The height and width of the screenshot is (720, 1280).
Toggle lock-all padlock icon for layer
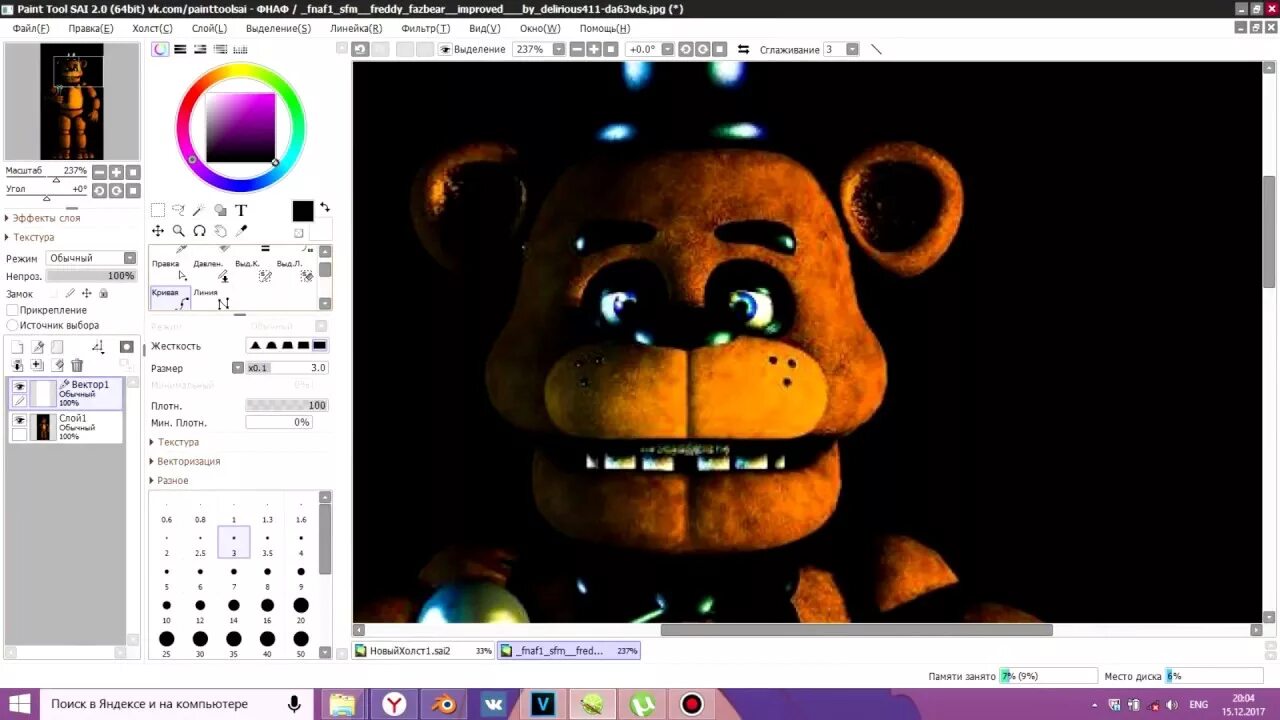[104, 294]
